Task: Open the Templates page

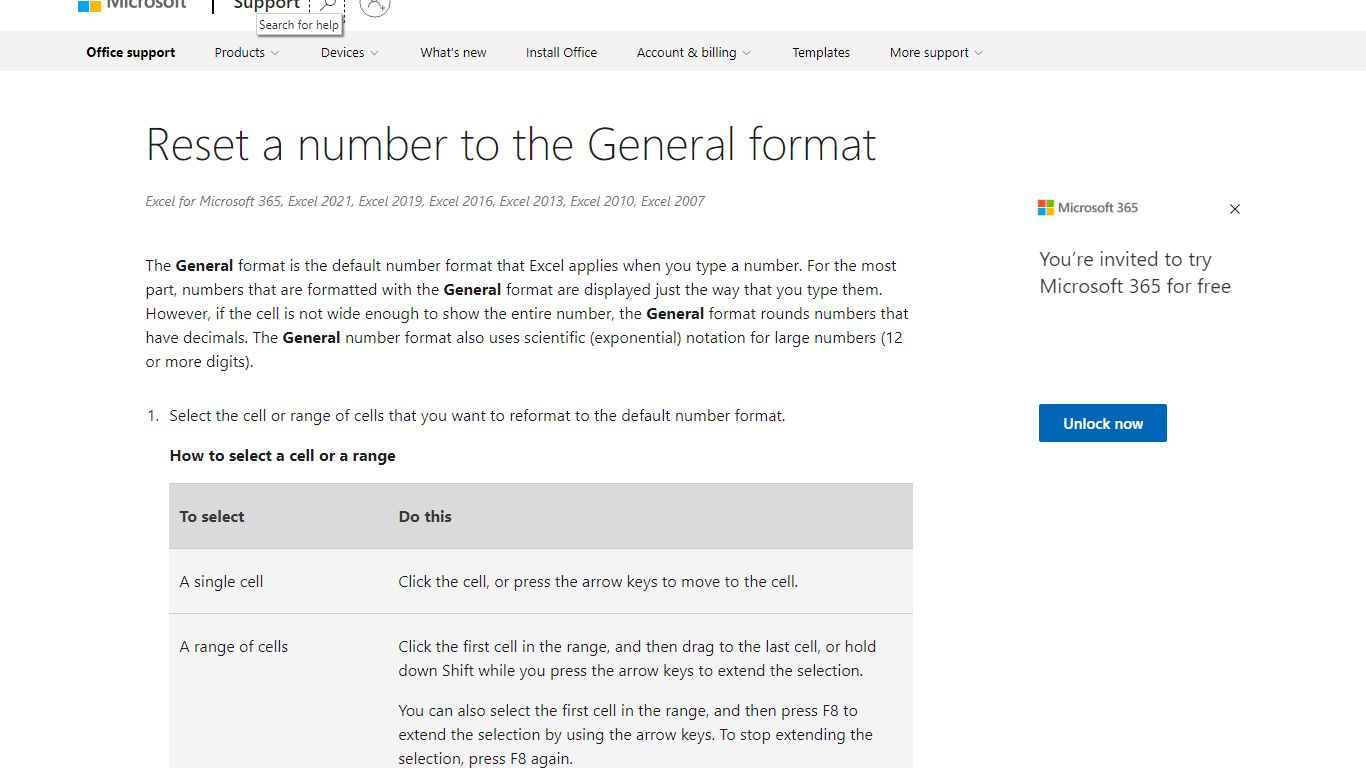Action: tap(821, 53)
